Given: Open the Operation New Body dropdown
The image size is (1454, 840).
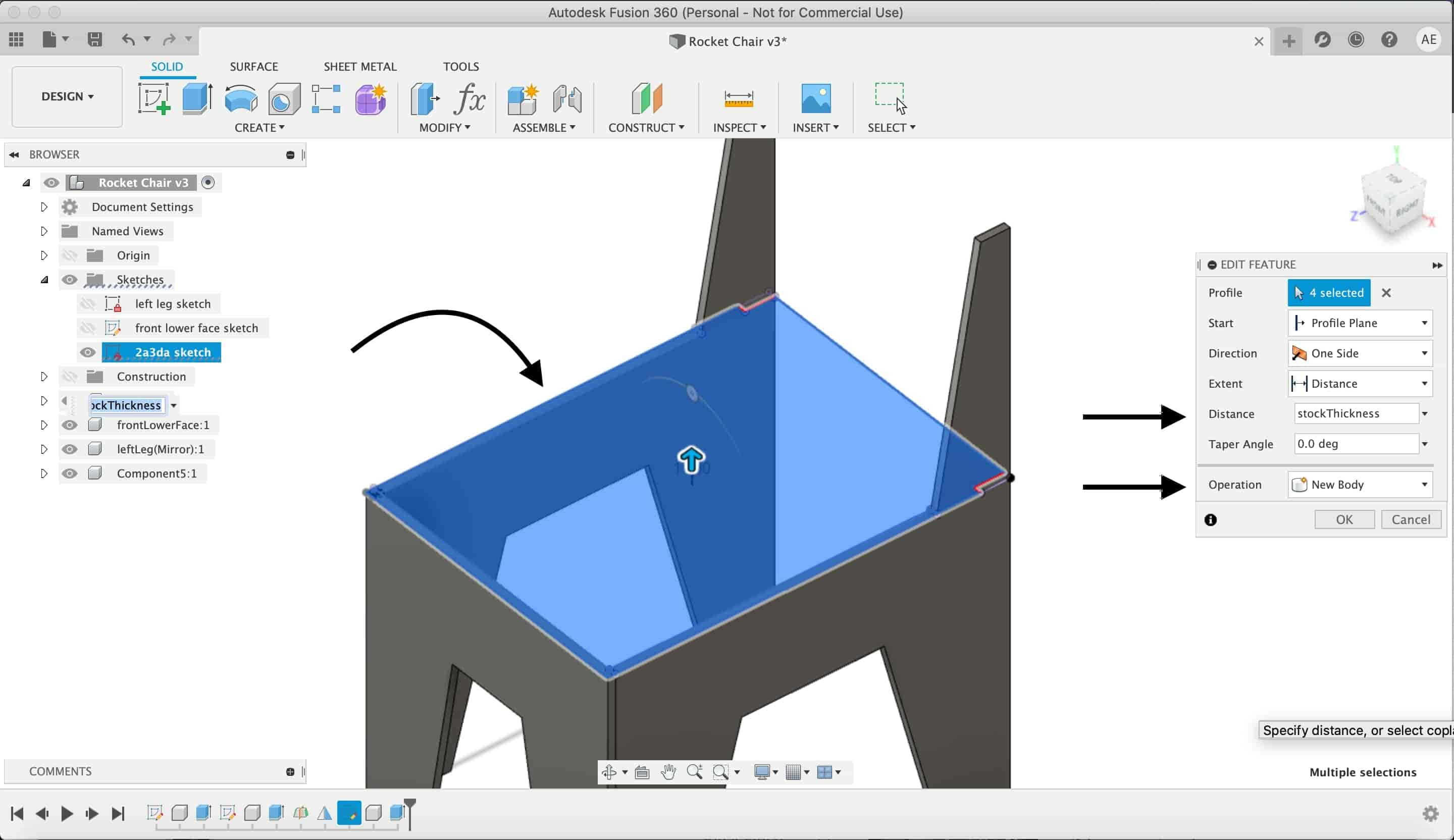Looking at the screenshot, I should (1360, 485).
